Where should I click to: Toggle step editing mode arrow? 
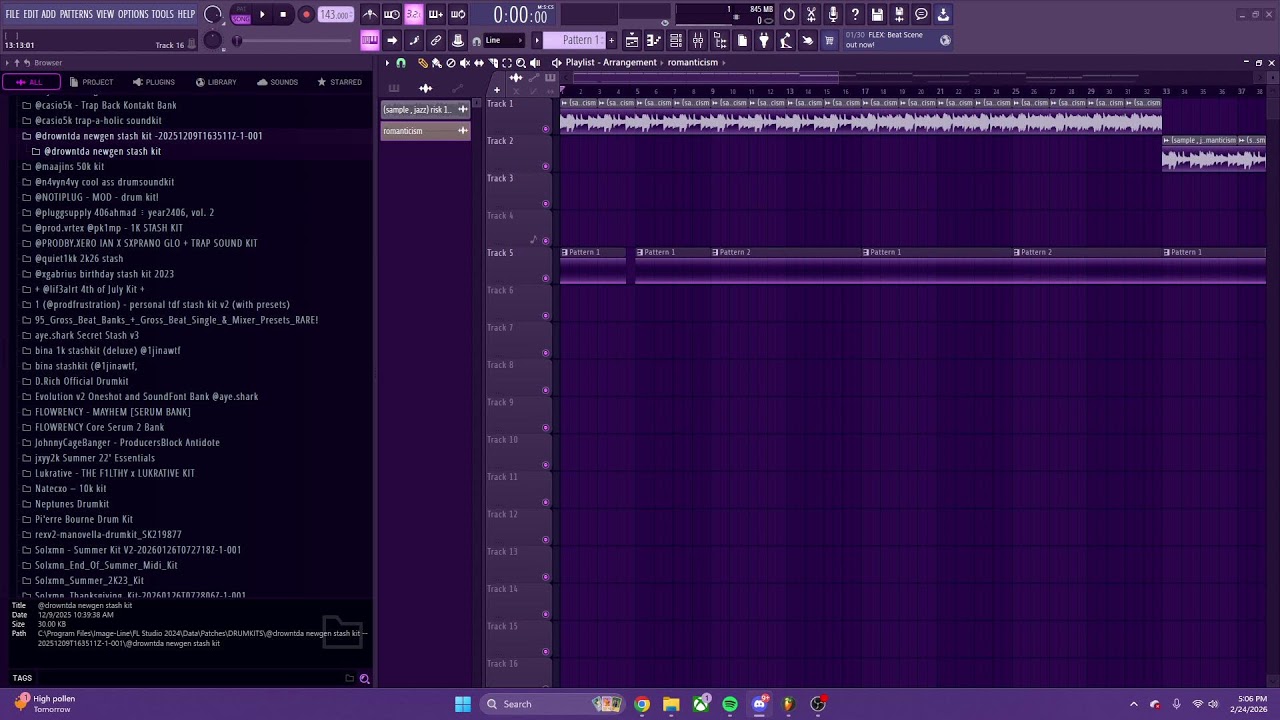tap(392, 41)
